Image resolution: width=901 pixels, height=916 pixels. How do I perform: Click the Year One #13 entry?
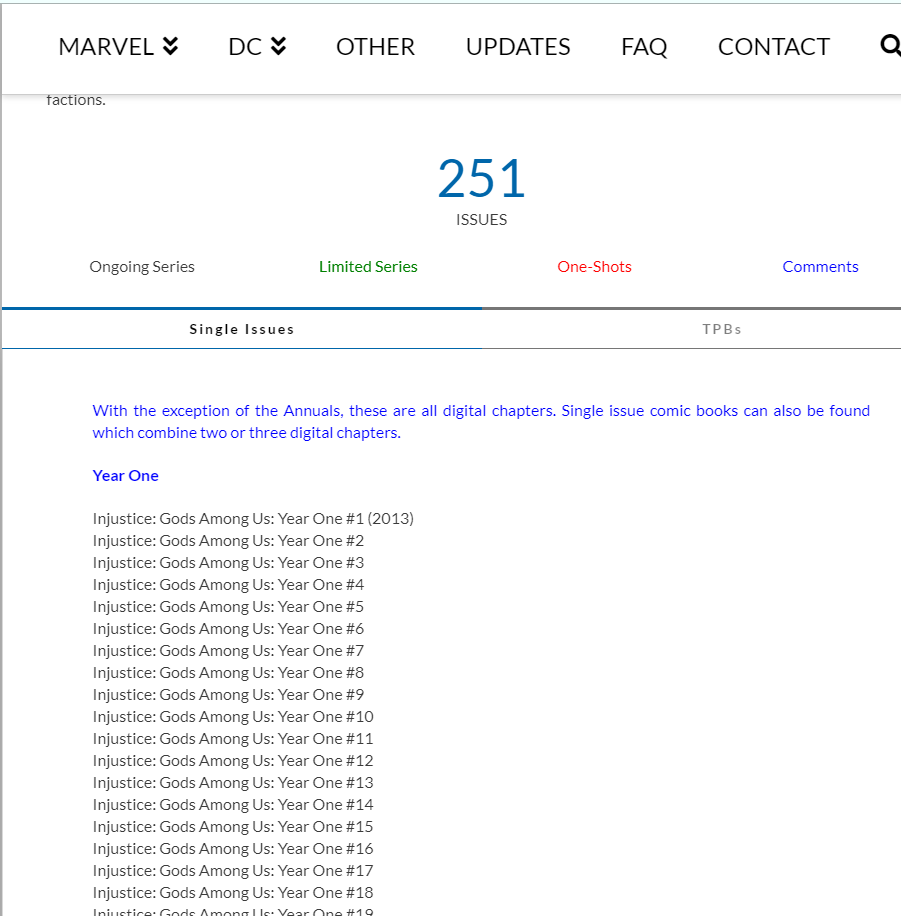coord(233,783)
